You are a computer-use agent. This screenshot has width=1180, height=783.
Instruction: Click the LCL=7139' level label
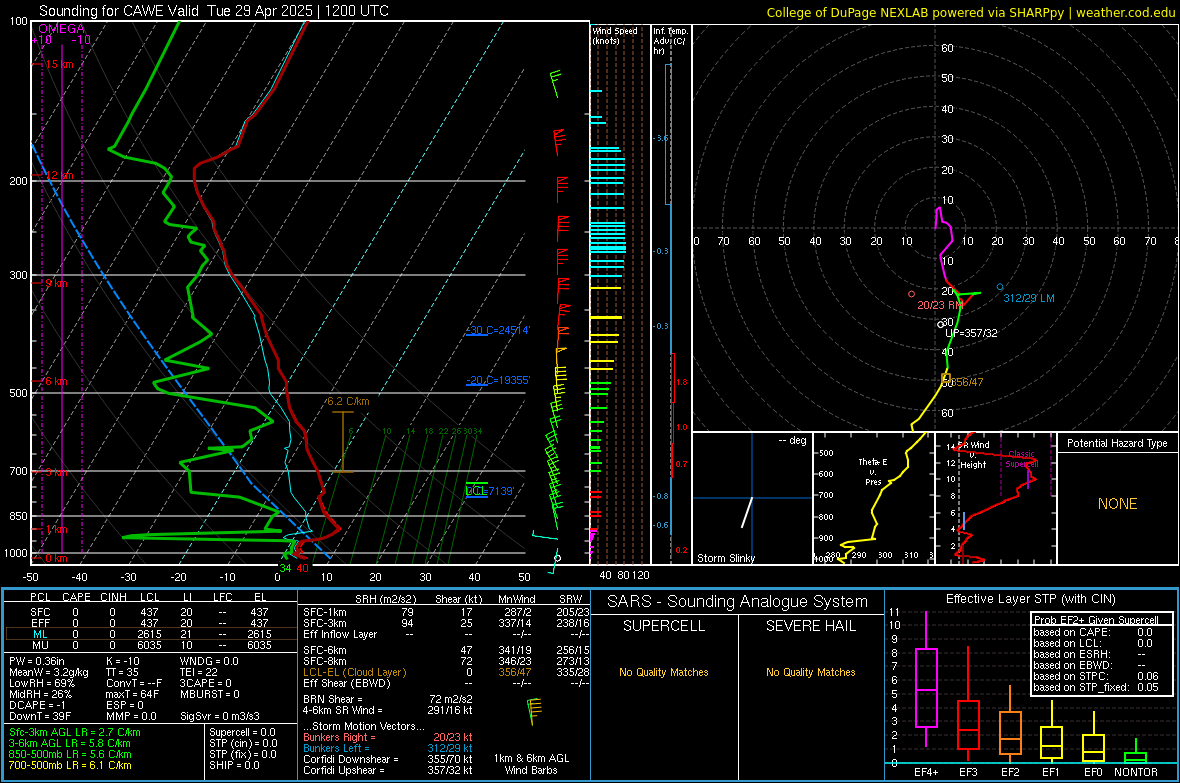[x=490, y=491]
